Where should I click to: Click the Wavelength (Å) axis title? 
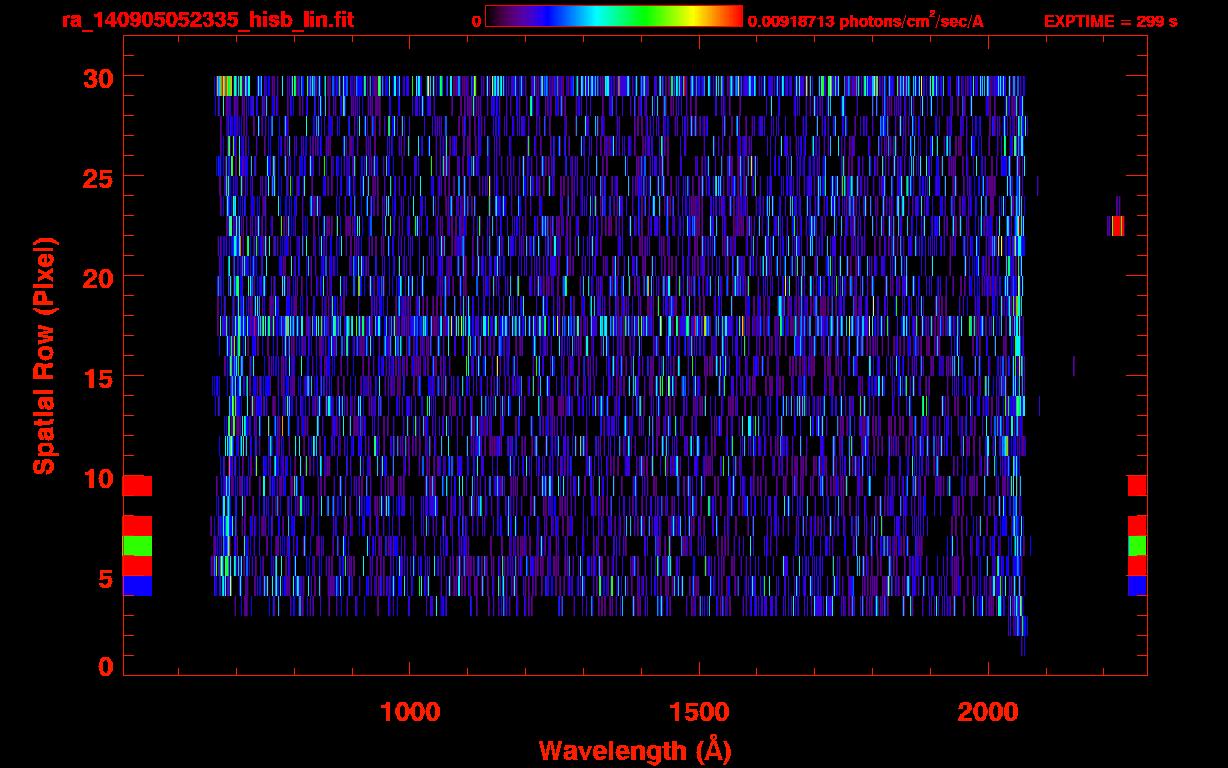click(635, 750)
